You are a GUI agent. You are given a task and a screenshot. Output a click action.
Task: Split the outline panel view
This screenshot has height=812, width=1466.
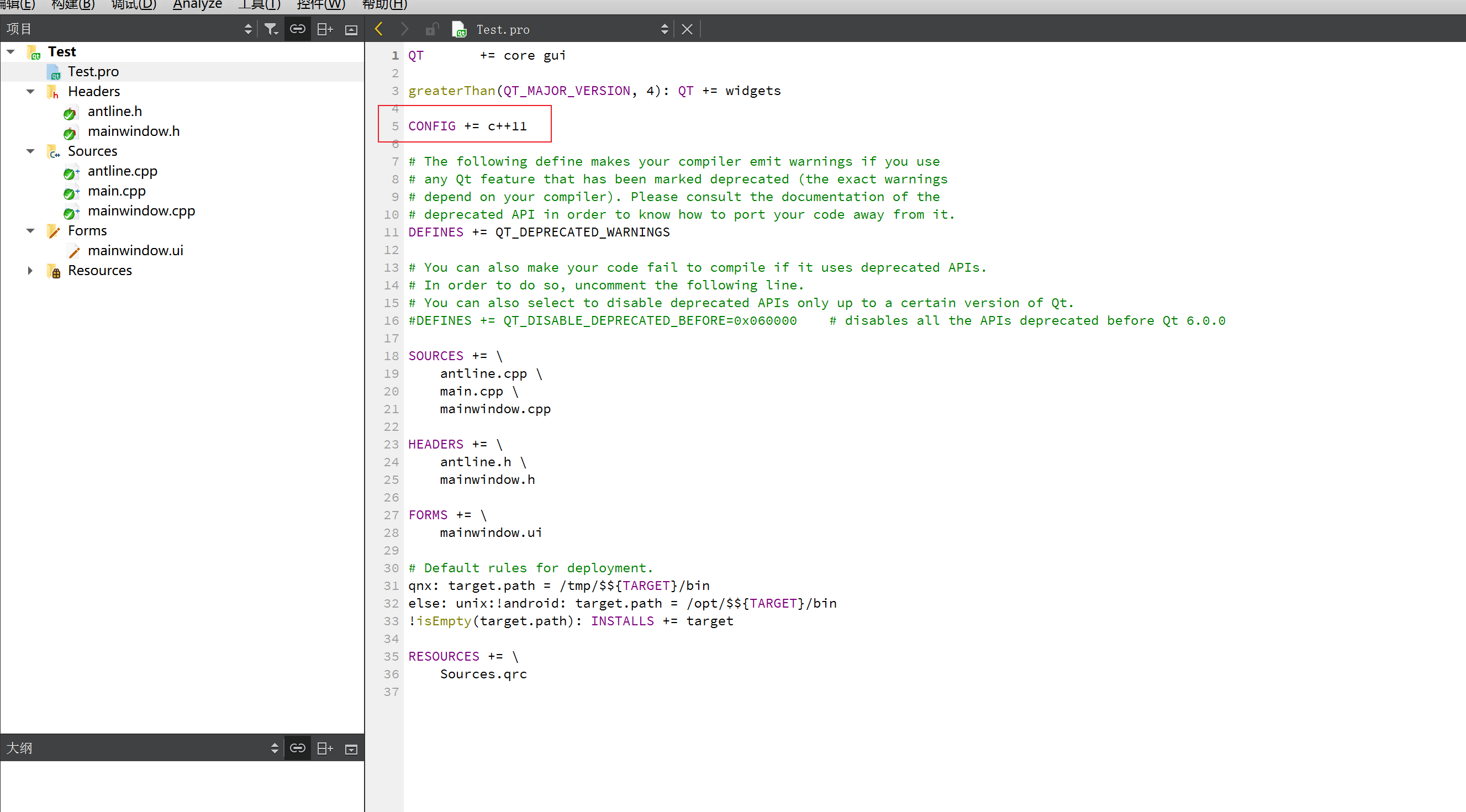coord(324,748)
